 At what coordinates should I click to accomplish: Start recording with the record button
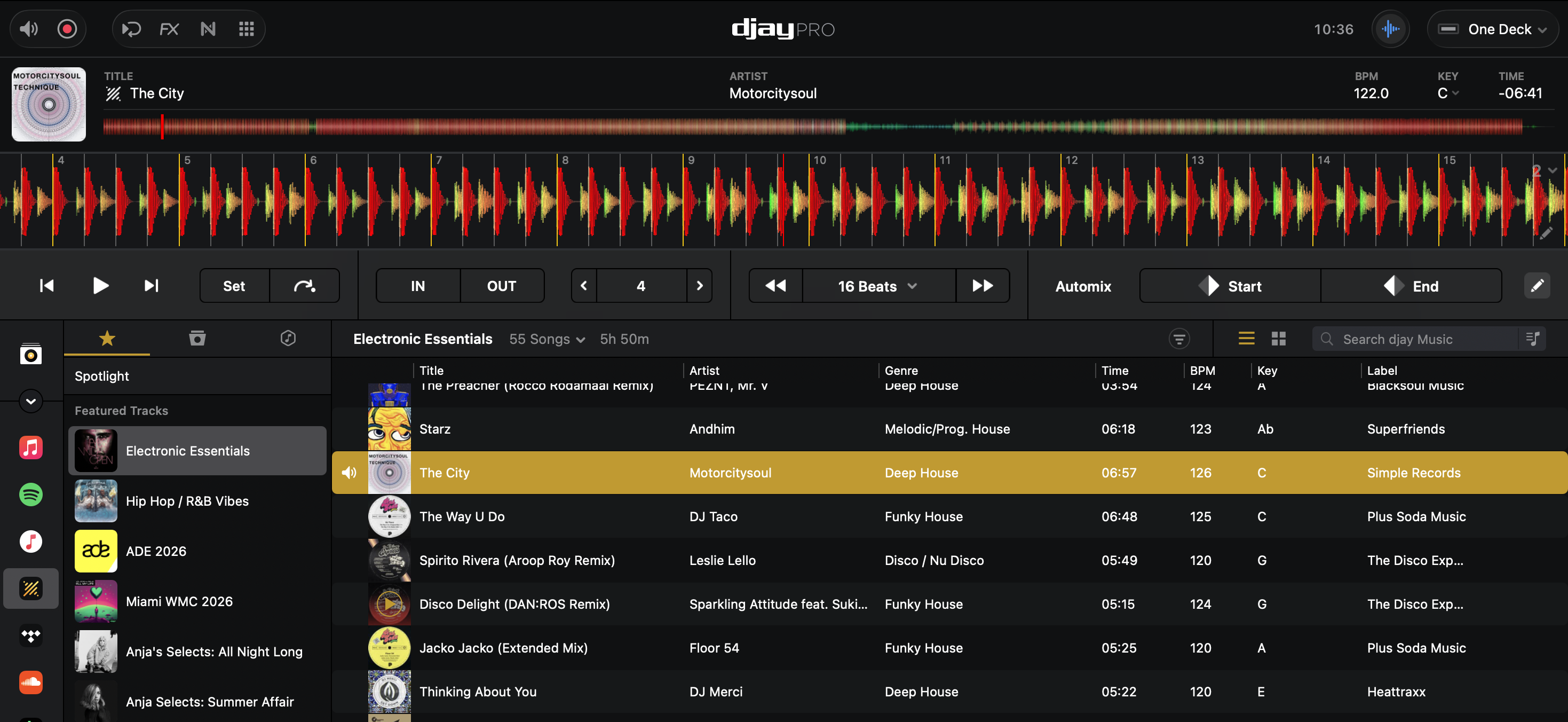[x=67, y=29]
